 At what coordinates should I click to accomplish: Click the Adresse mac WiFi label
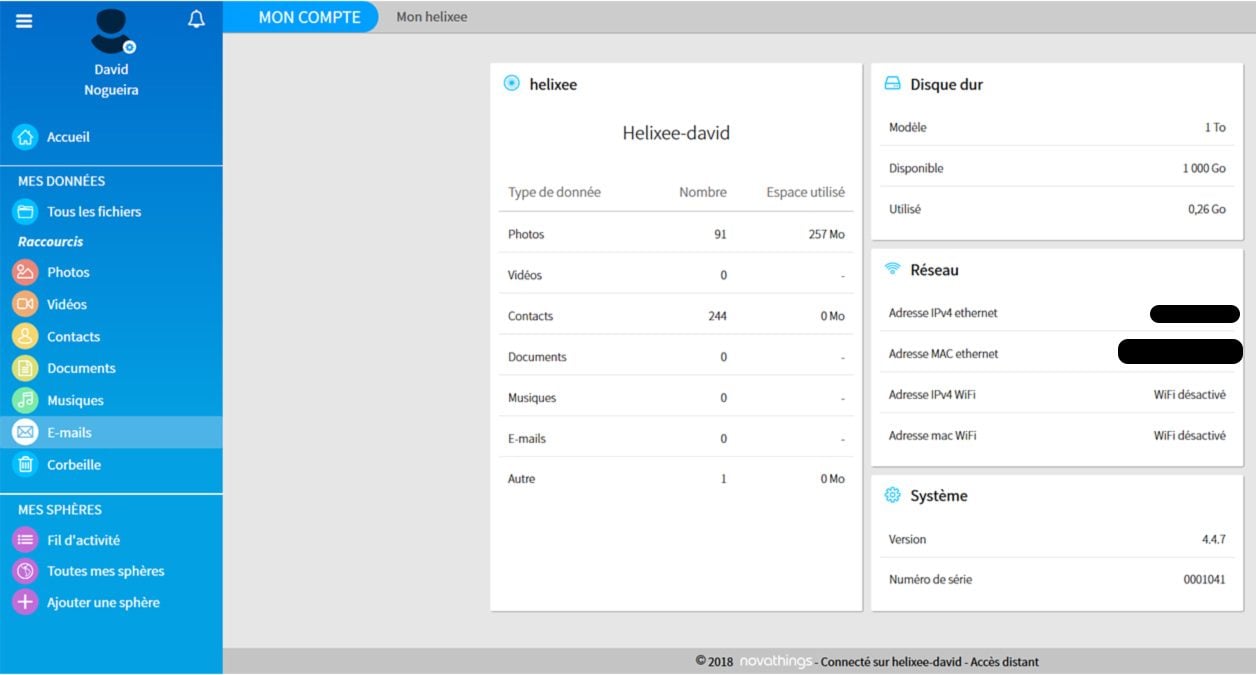933,436
